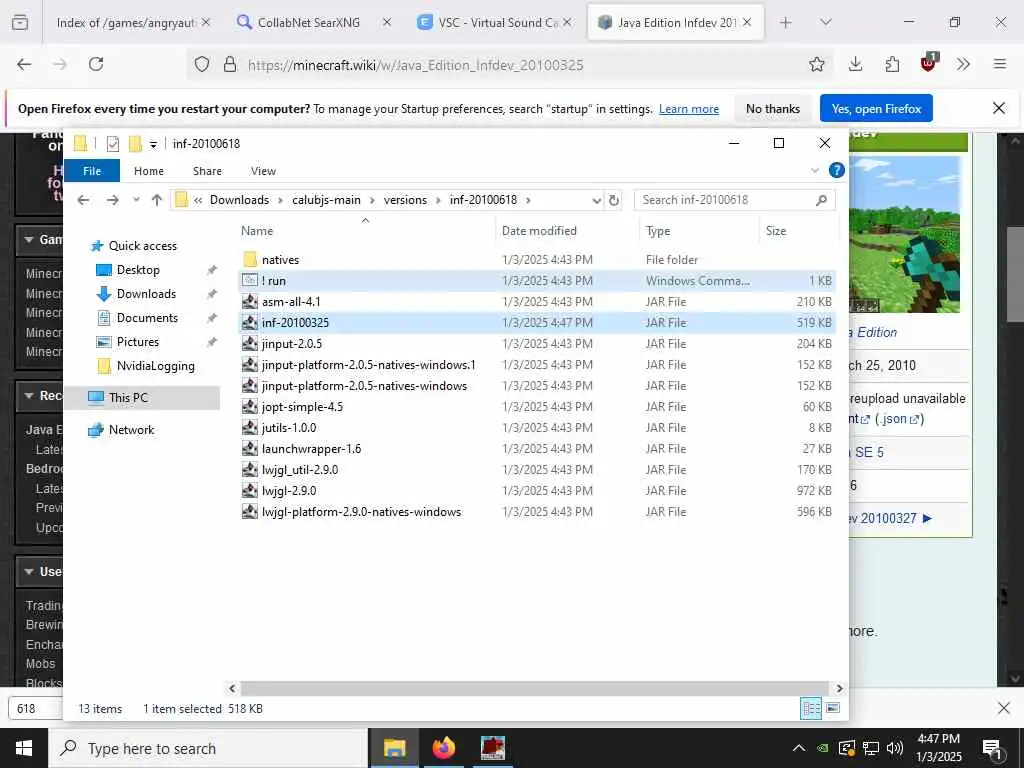The image size is (1024, 768).
Task: Open the View ribbon tab
Action: pyautogui.click(x=263, y=170)
